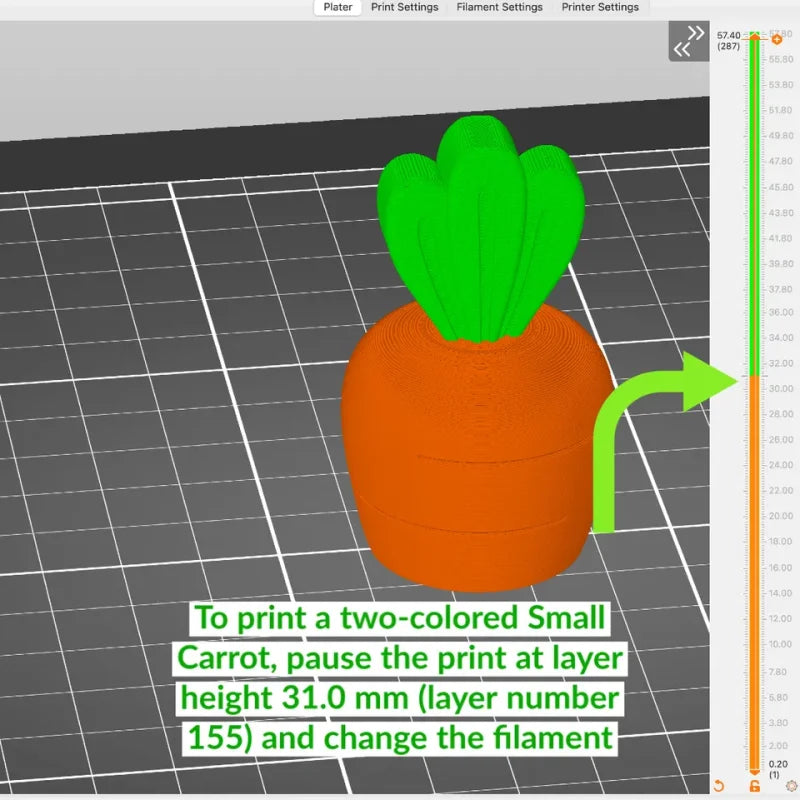
Task: Reset the layer slider with the undo arrow icon
Action: click(719, 786)
